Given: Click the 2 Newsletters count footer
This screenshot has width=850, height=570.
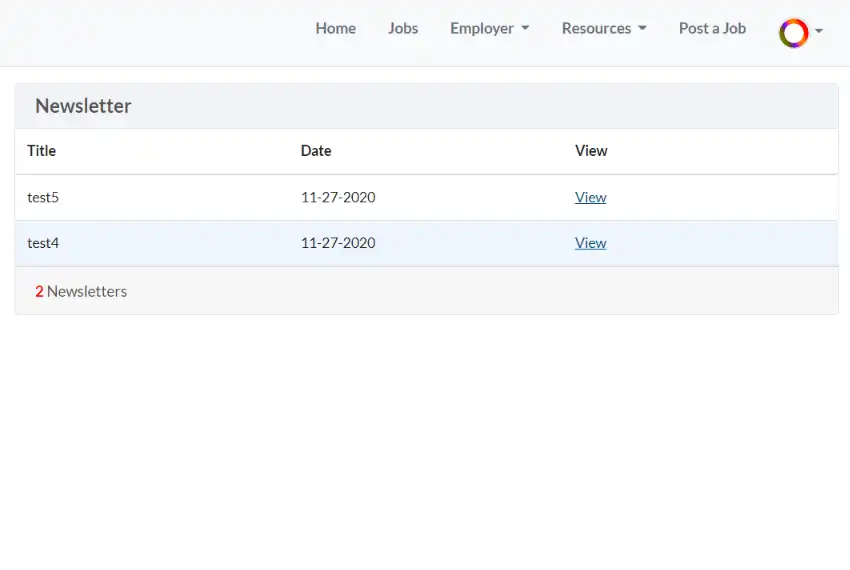Looking at the screenshot, I should (81, 291).
